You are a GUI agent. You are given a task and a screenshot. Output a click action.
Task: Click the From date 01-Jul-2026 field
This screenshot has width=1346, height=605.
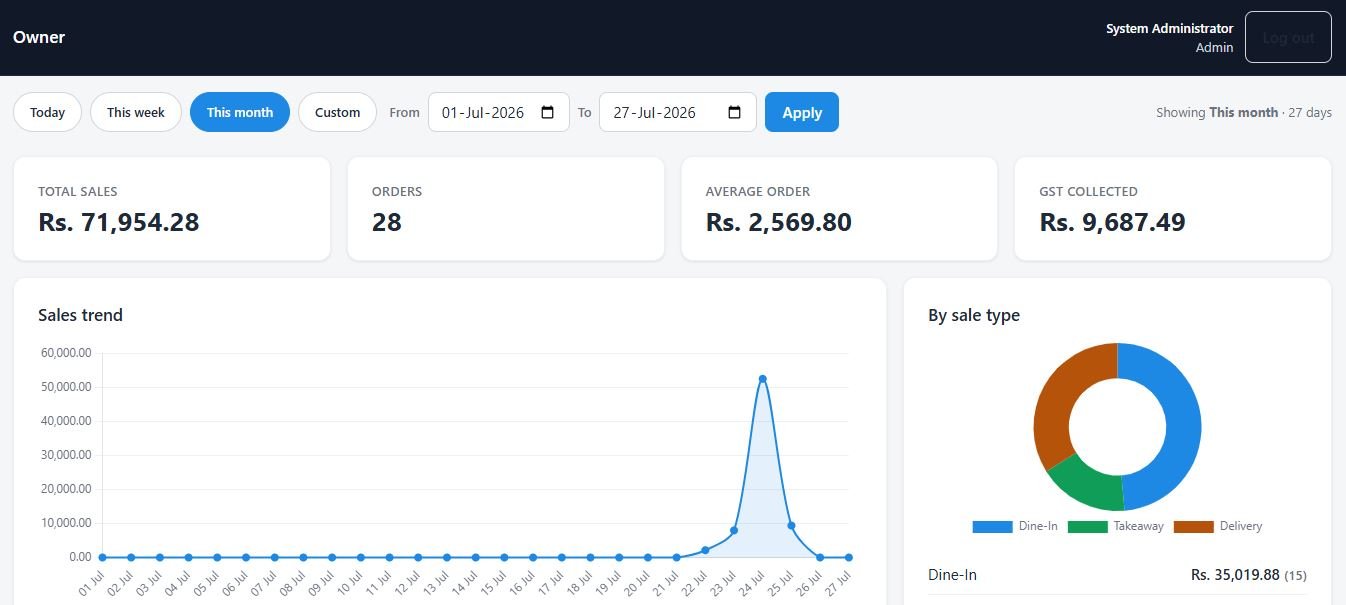pos(499,112)
